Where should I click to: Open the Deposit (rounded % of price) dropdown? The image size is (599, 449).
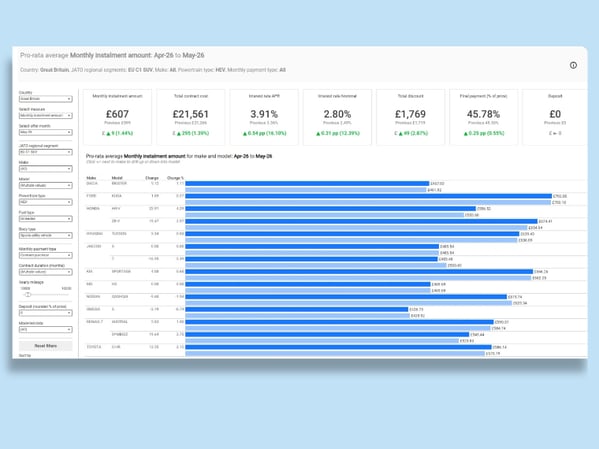tap(45, 313)
